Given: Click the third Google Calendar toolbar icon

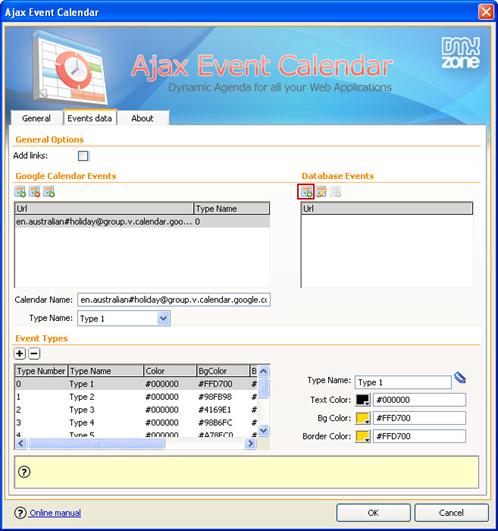Looking at the screenshot, I should click(49, 192).
